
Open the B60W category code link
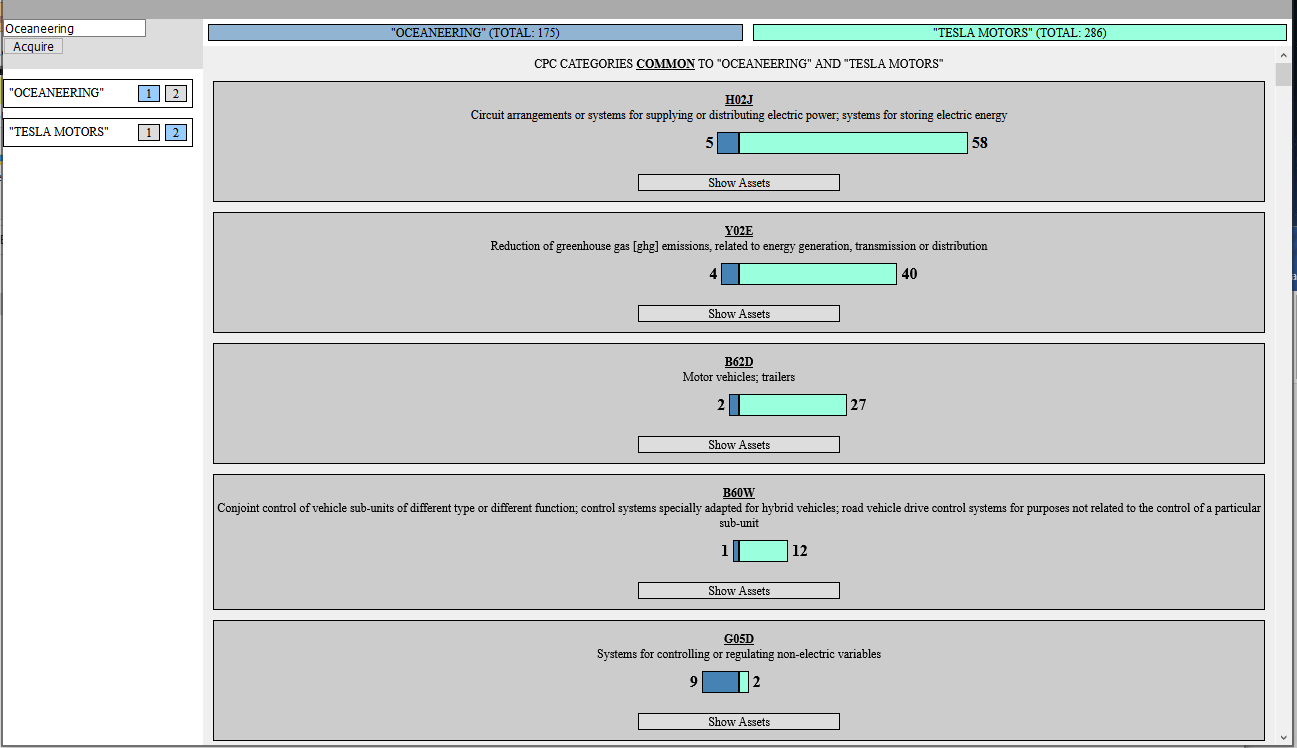[x=739, y=492]
